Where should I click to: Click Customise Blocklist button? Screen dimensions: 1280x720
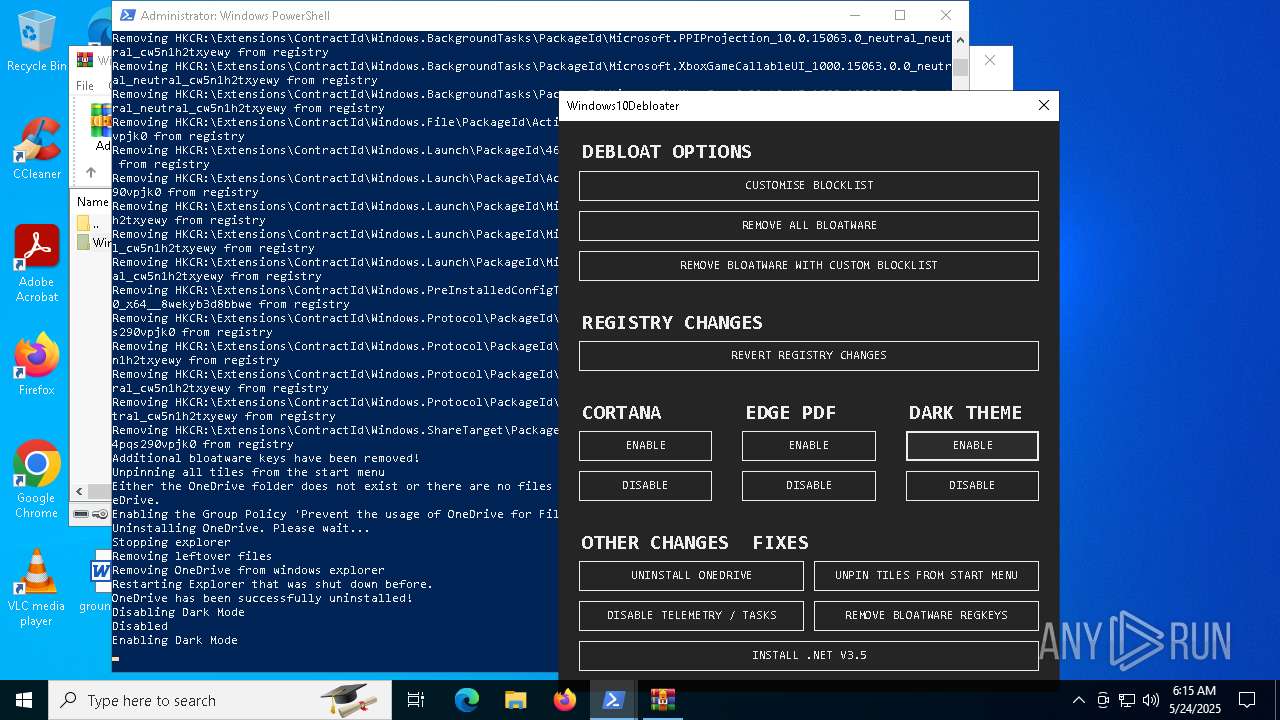pos(809,186)
